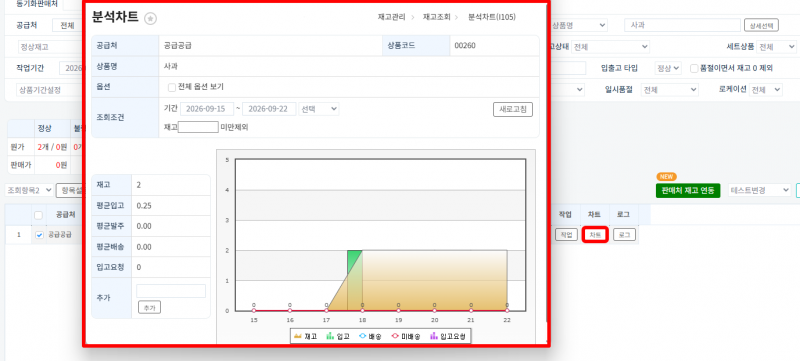Click the 상세선택 button

tap(761, 25)
